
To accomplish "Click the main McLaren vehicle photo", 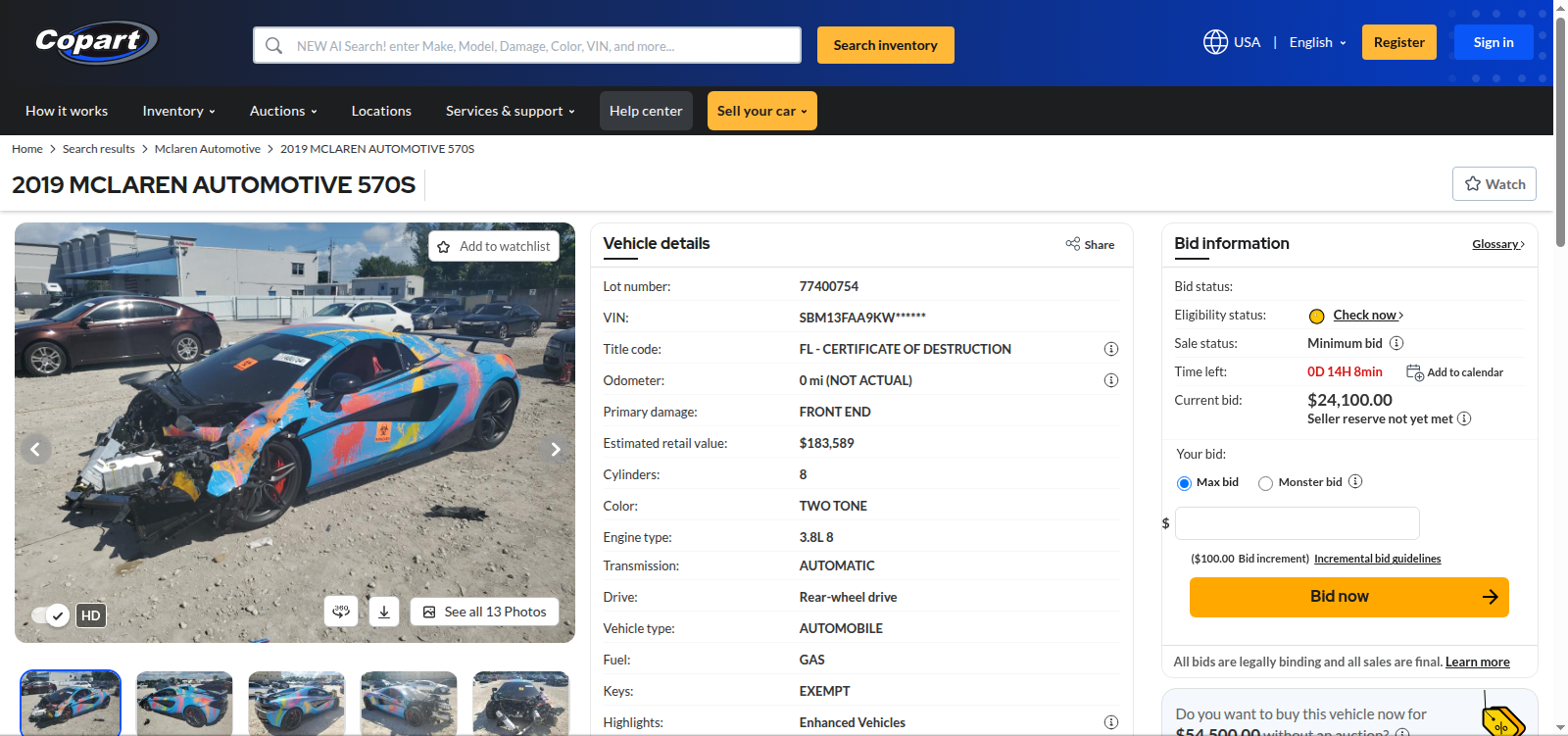I will 295,432.
